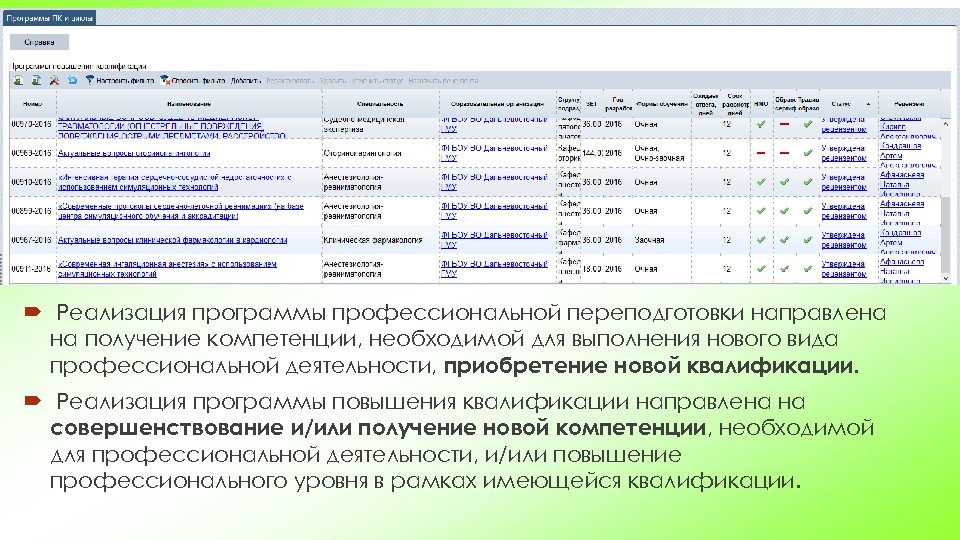
Task: Click the Формы обучения column header
Action: (x=662, y=104)
